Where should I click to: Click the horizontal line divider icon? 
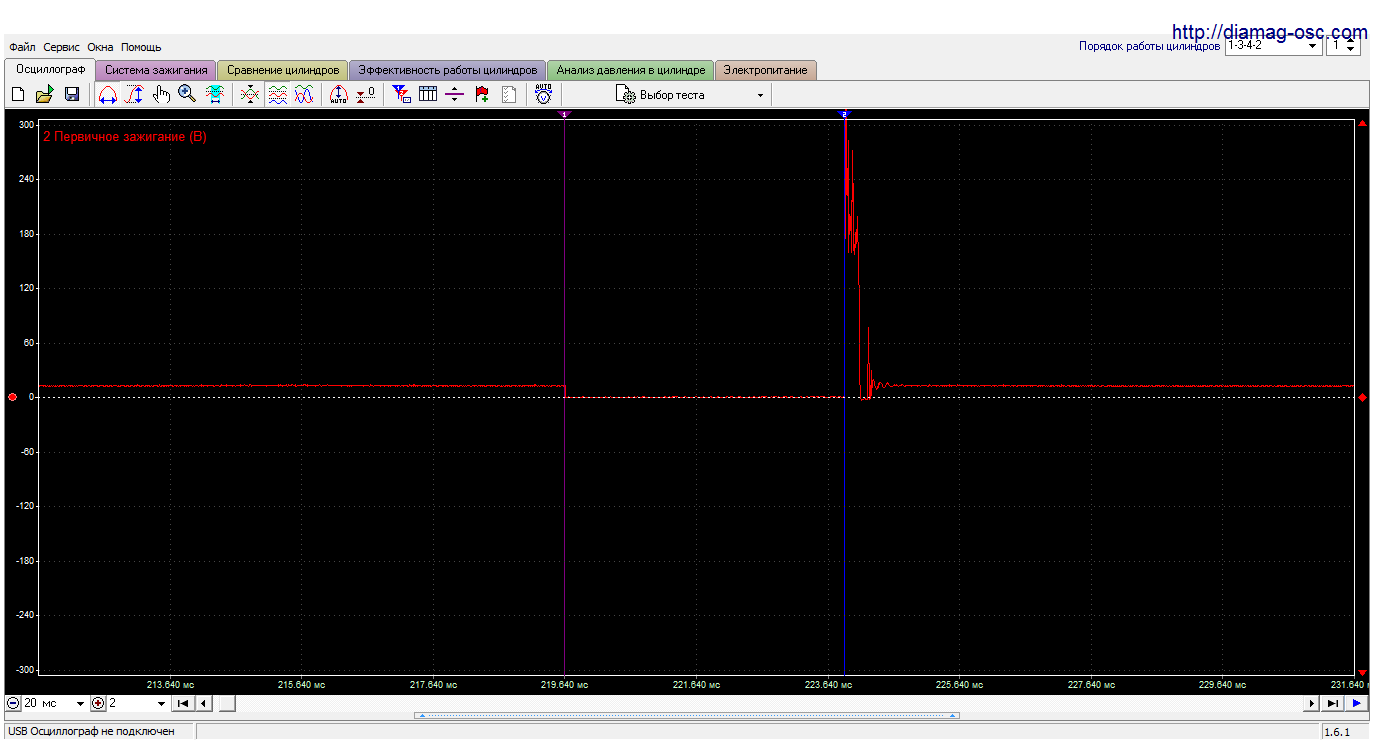point(455,94)
